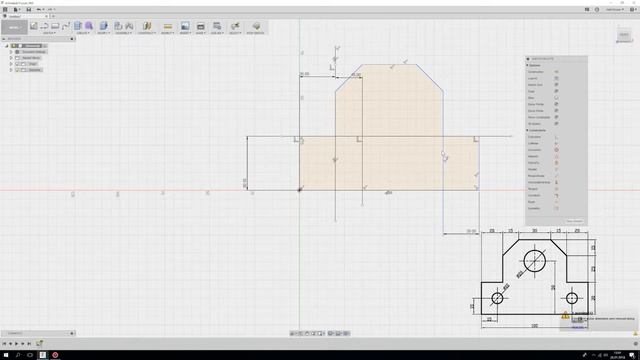Collapse the Options section in palette
This screenshot has height=360, width=640.
pyautogui.click(x=527, y=65)
